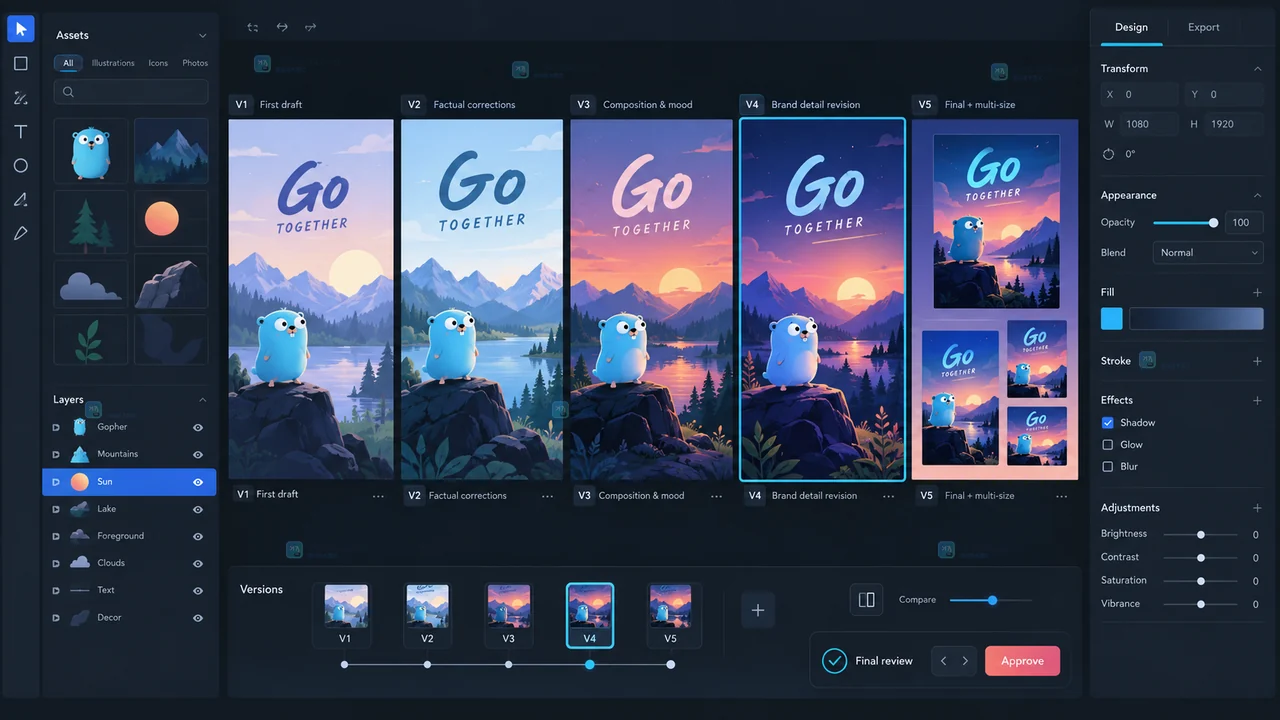1280x720 pixels.
Task: Hide the Lake layer
Action: click(198, 509)
